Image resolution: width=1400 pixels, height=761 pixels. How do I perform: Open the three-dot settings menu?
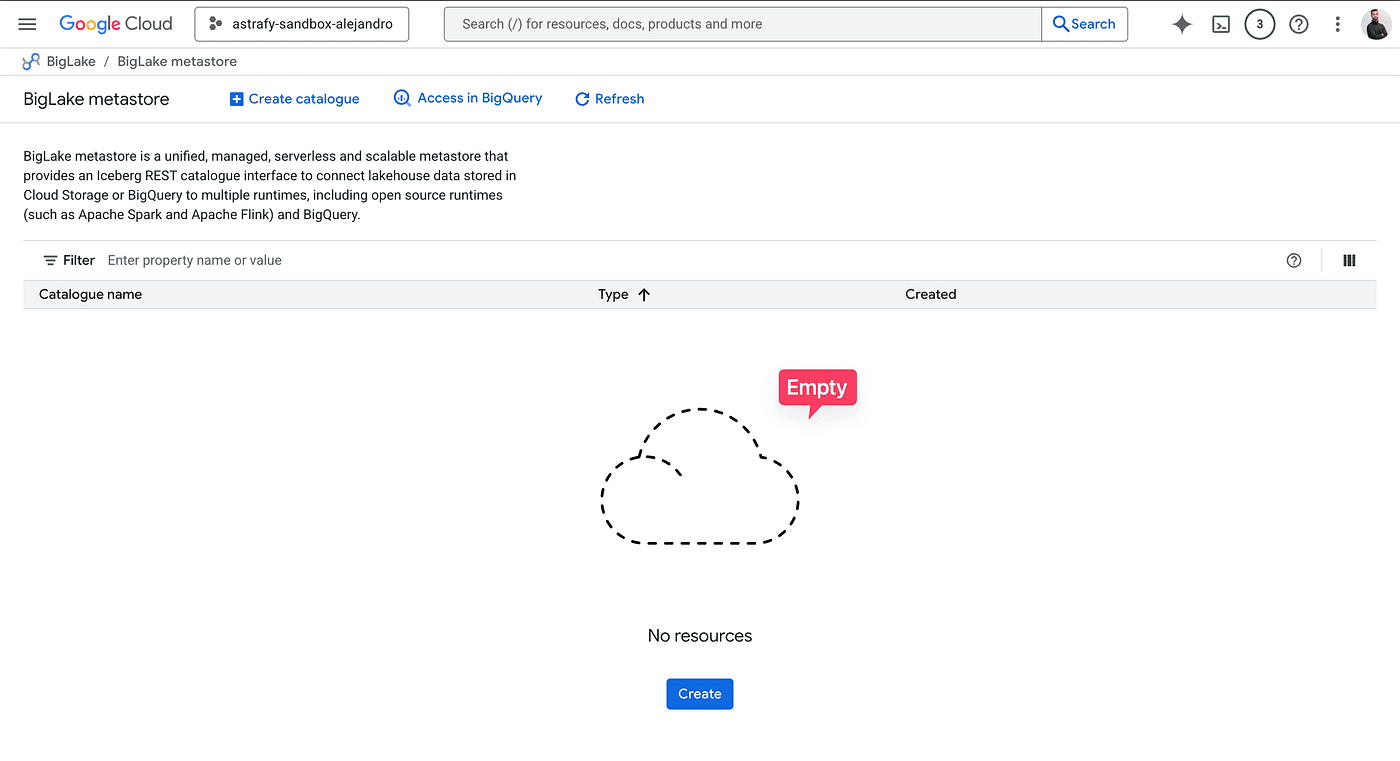1338,24
